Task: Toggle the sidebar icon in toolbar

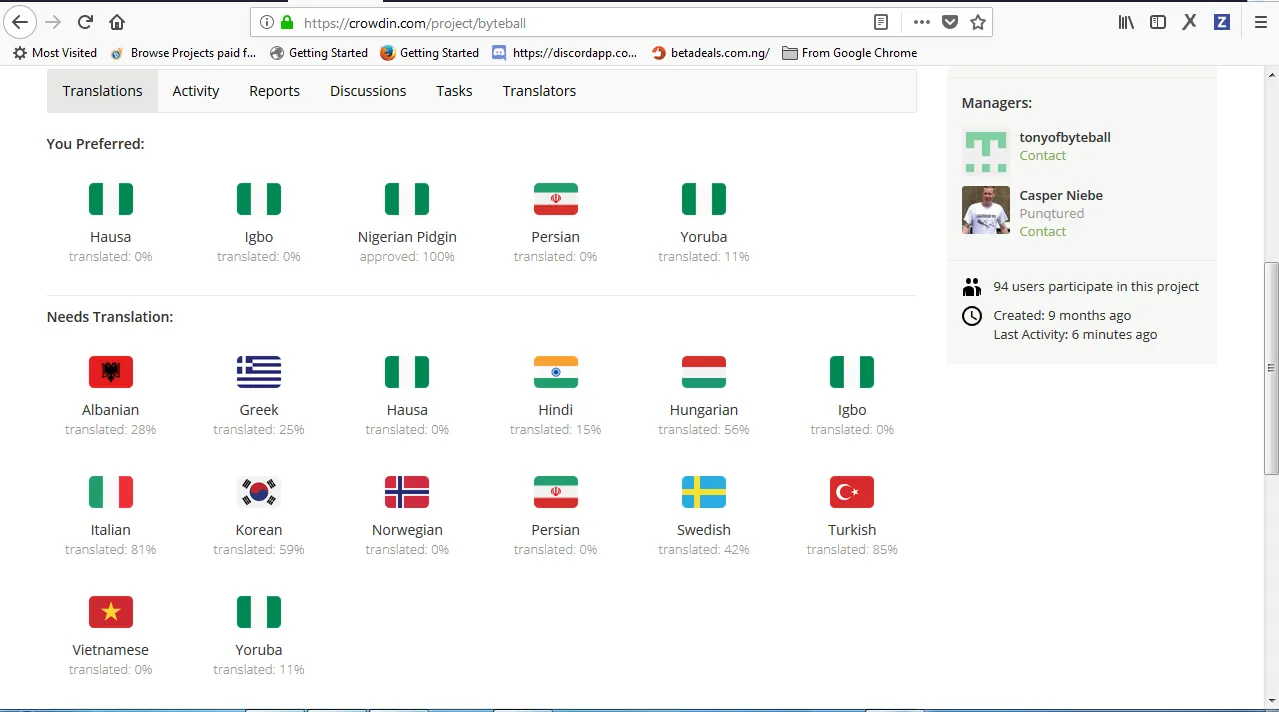Action: (1158, 22)
